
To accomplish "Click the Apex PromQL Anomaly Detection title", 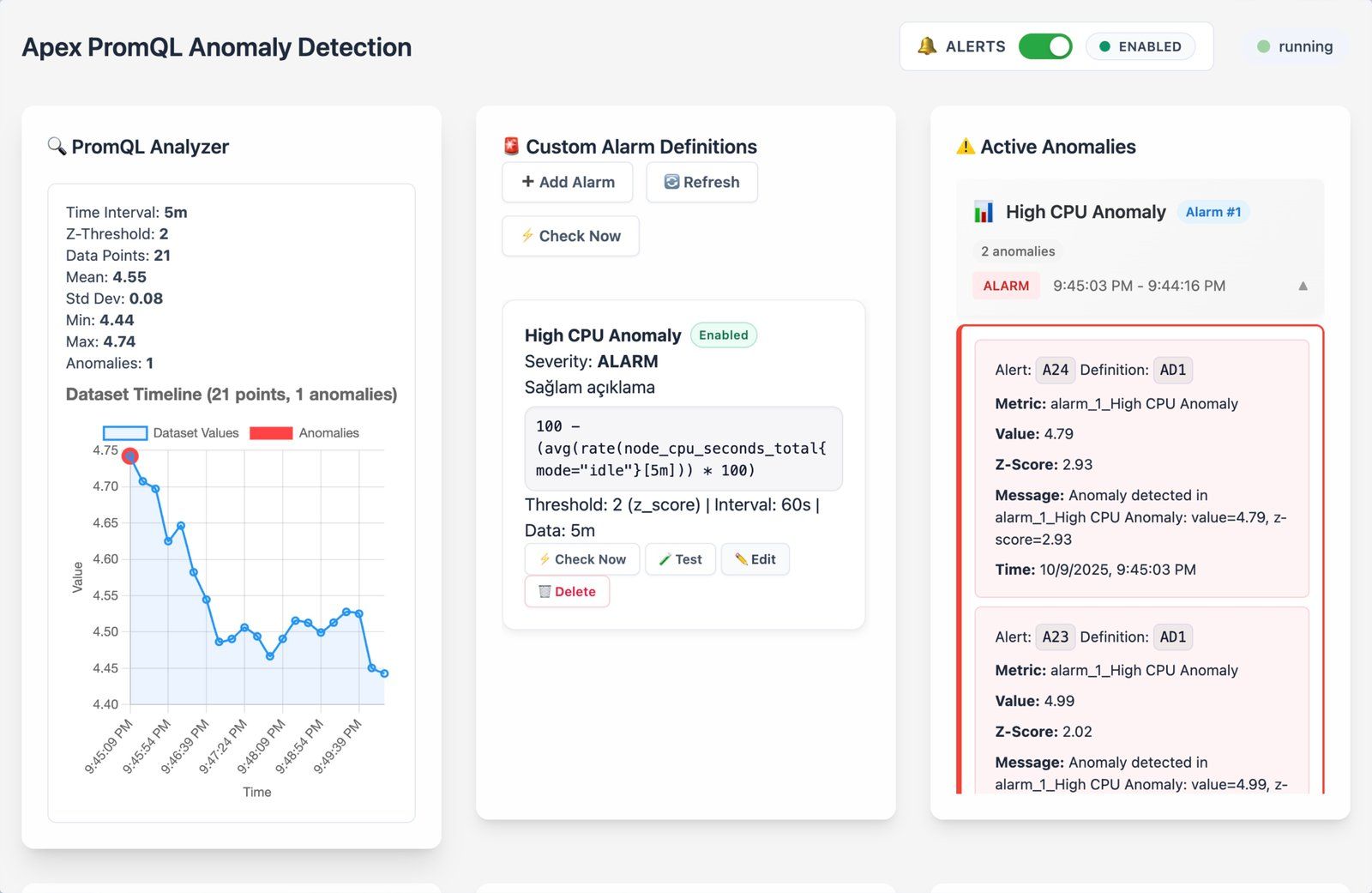I will (217, 47).
